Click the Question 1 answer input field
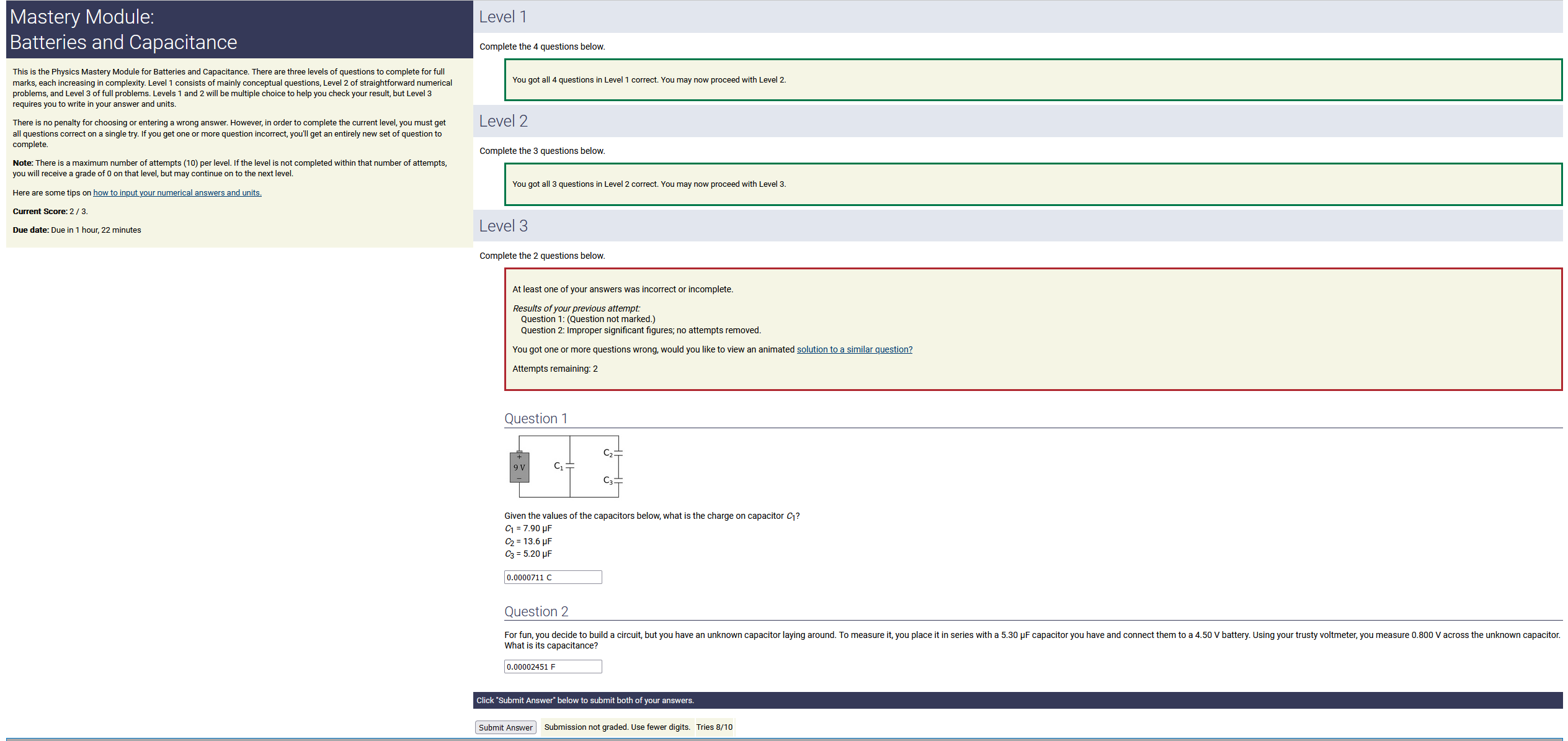The image size is (1568, 741). (x=552, y=577)
